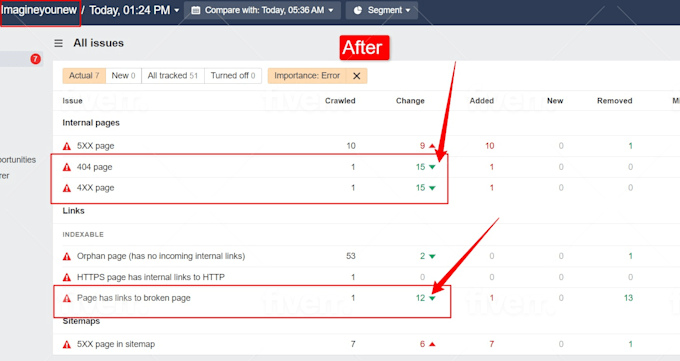Image resolution: width=680 pixels, height=361 pixels.
Task: Select the Turned off 0 tab
Action: tap(233, 75)
